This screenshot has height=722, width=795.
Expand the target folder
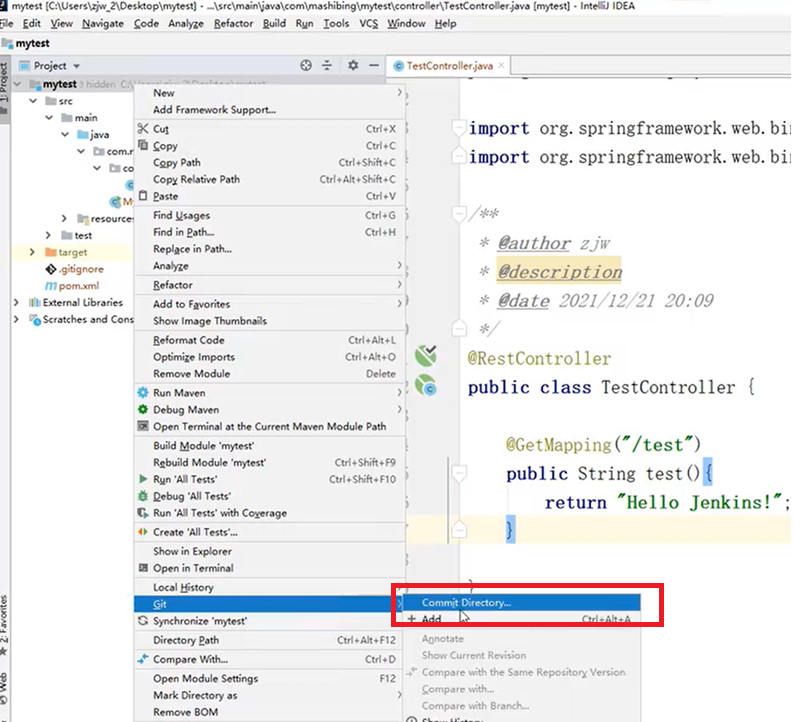point(32,252)
